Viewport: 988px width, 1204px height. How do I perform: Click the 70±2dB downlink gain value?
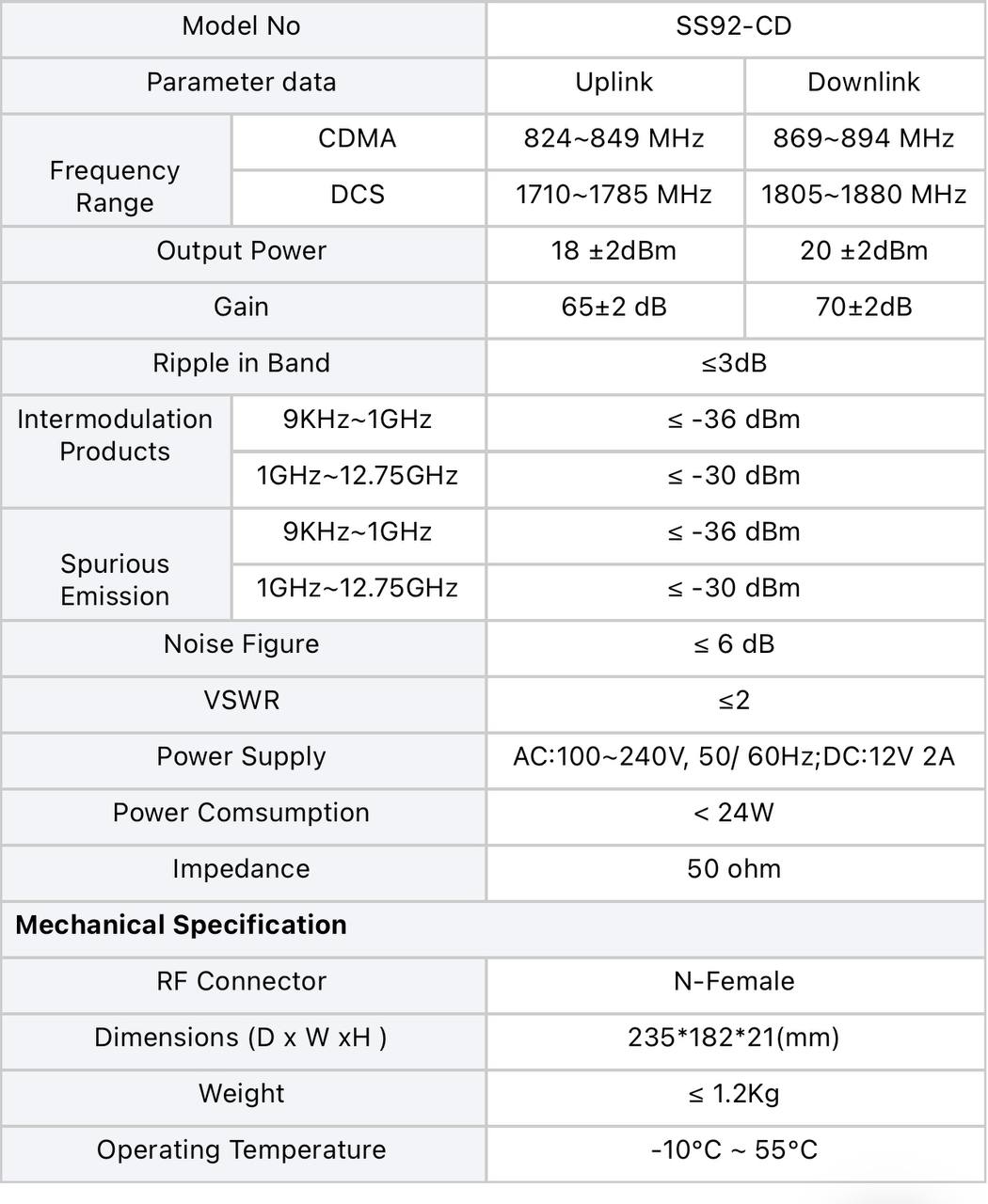864,308
